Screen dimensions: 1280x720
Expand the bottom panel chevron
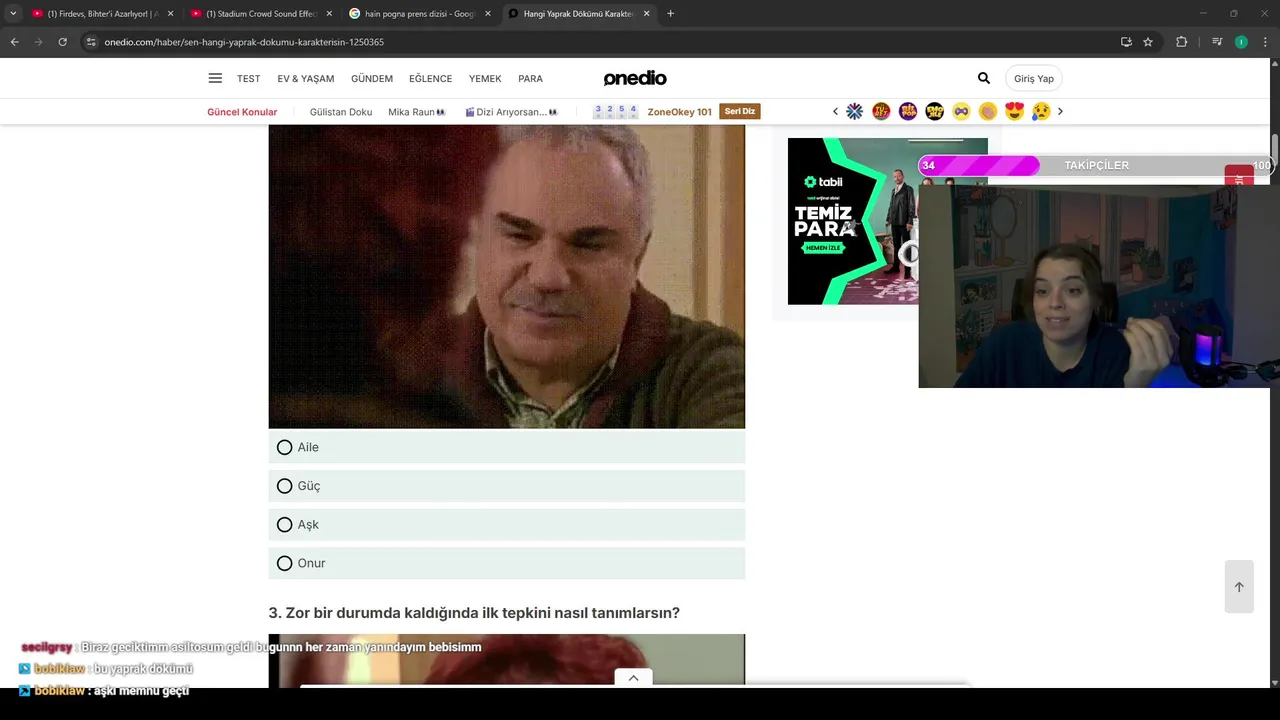point(633,678)
